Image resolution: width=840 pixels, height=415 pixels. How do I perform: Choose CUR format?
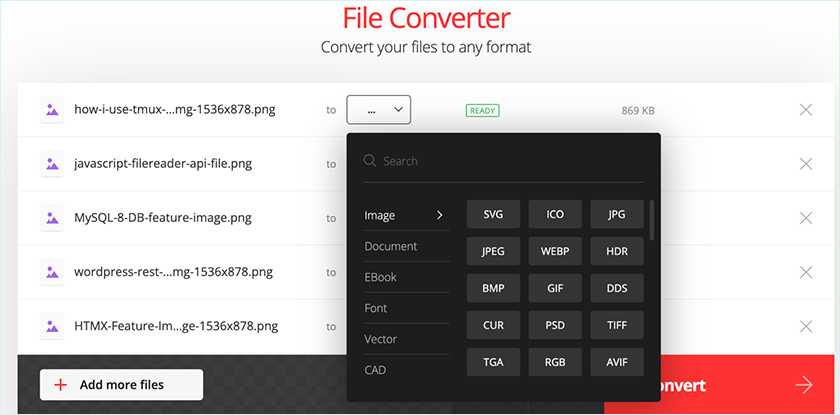coord(493,325)
